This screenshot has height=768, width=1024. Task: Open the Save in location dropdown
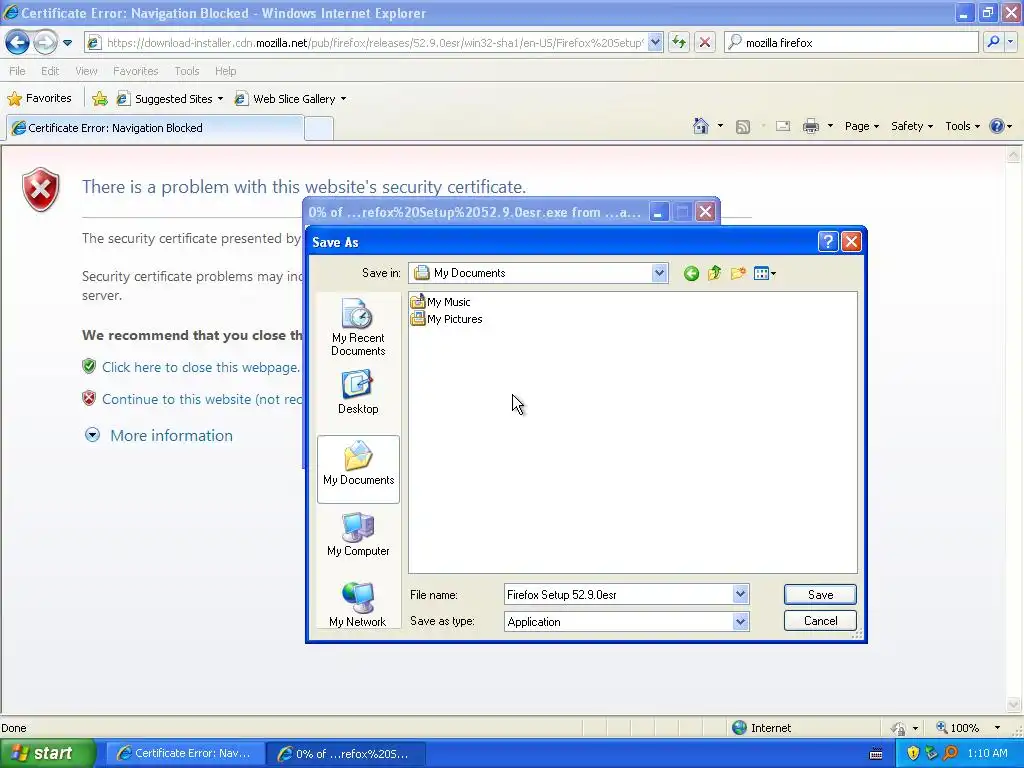coord(659,273)
